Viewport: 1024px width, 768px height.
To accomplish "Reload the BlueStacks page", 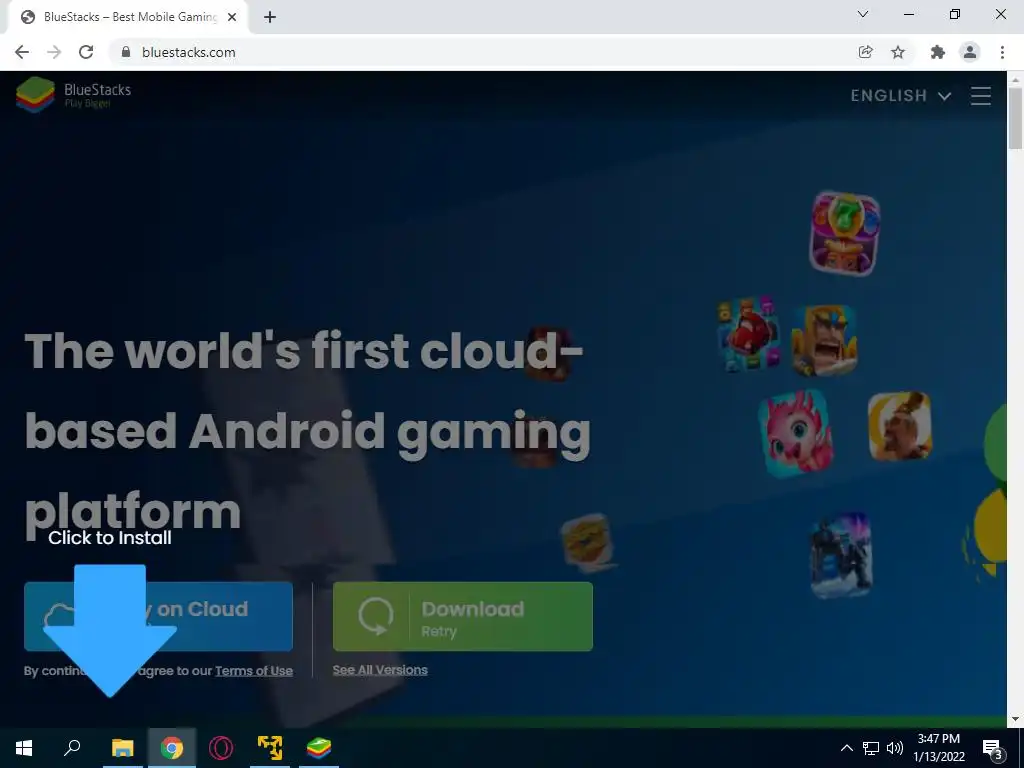I will pos(86,52).
